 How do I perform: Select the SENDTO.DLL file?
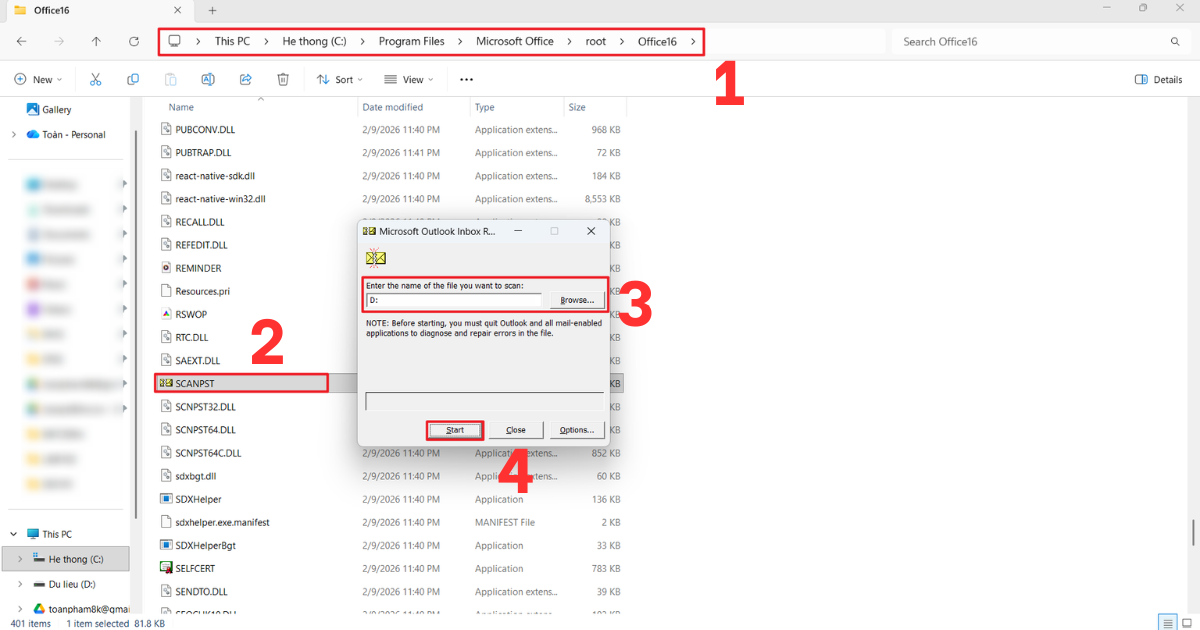pyautogui.click(x=201, y=591)
